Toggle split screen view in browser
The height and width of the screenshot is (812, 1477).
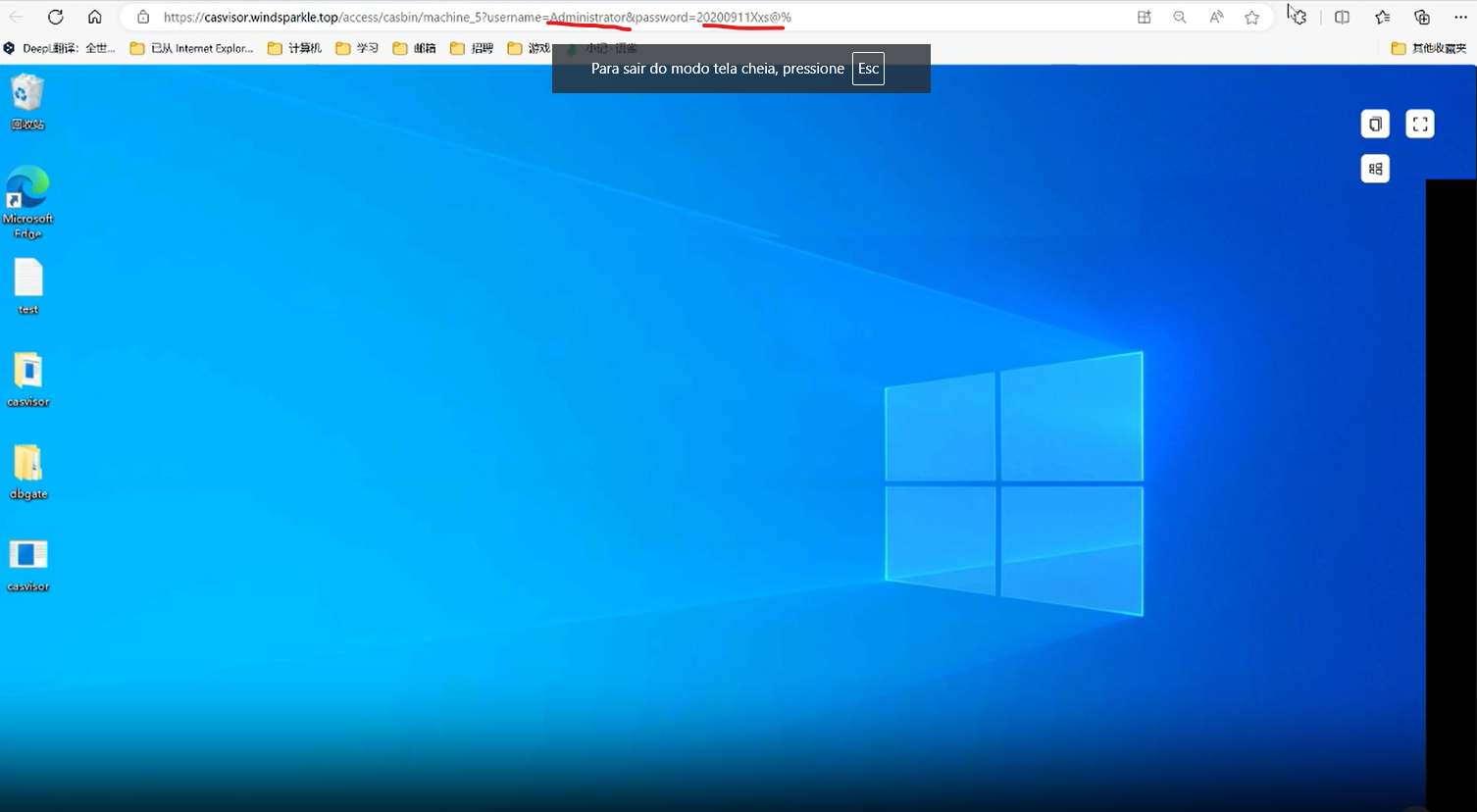1343,17
